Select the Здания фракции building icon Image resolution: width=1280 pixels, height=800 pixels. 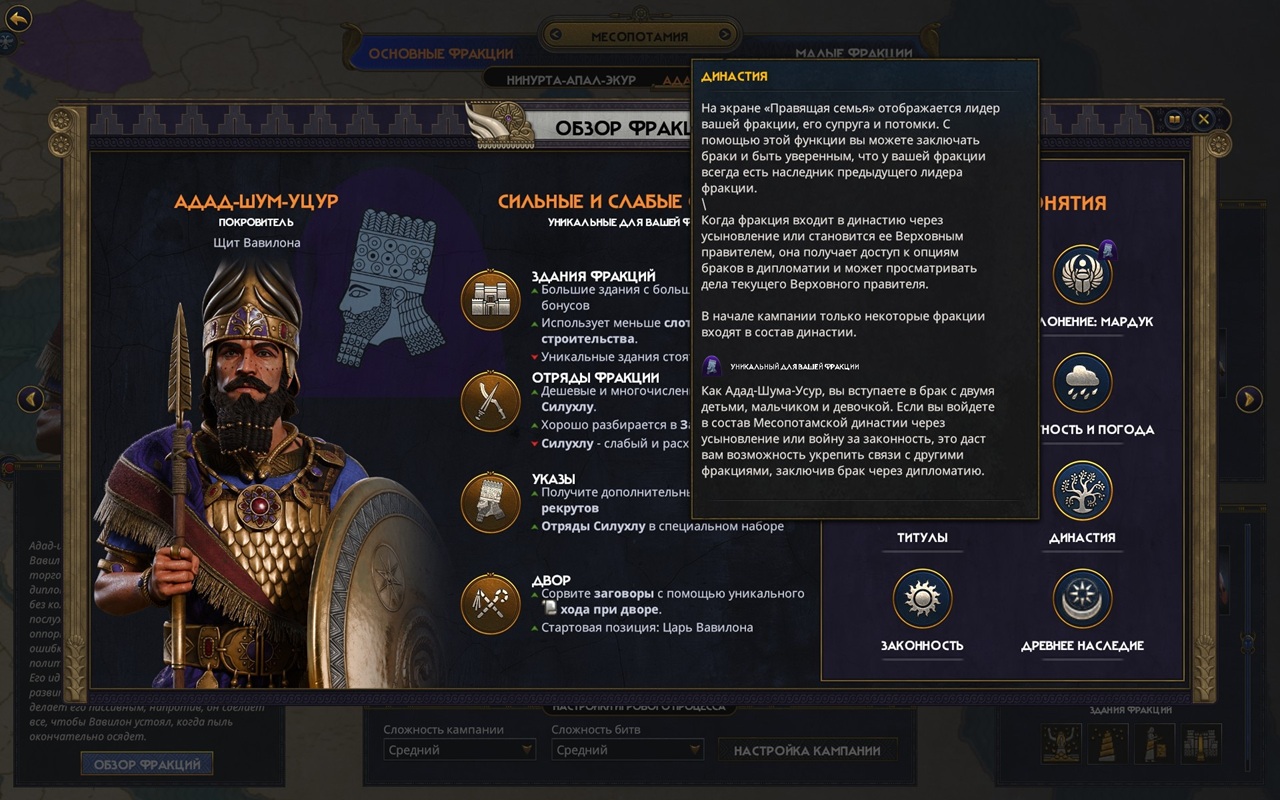491,299
